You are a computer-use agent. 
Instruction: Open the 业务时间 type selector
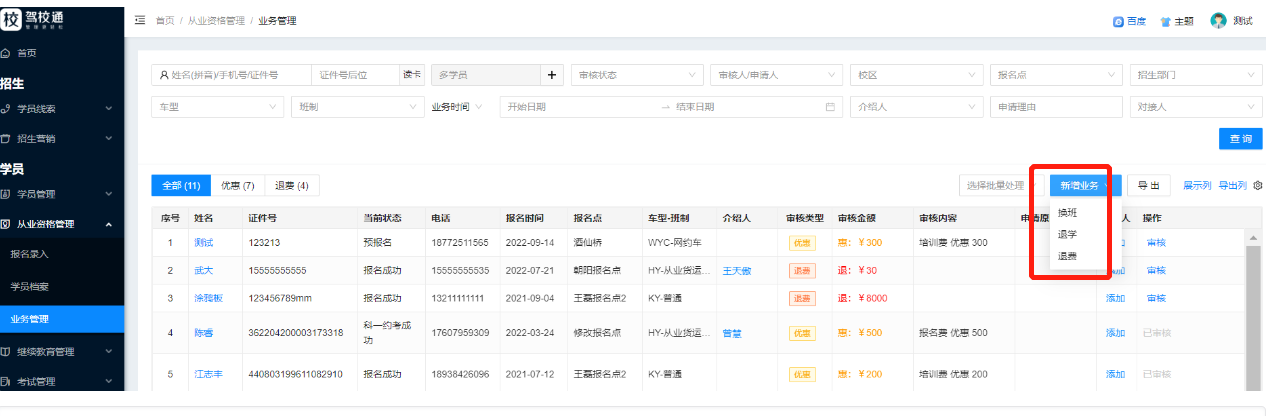(458, 107)
